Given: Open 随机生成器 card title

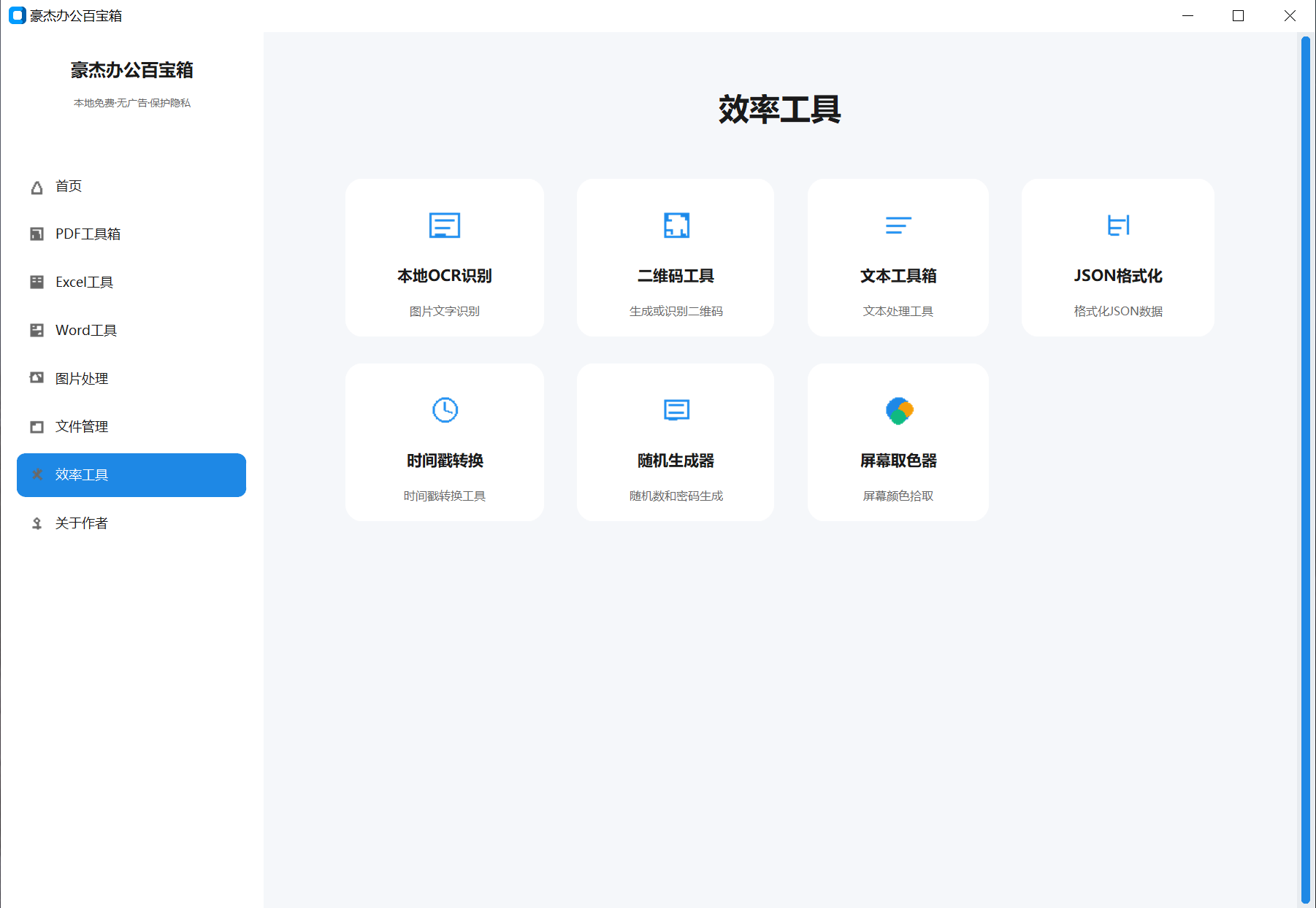Looking at the screenshot, I should 676,461.
